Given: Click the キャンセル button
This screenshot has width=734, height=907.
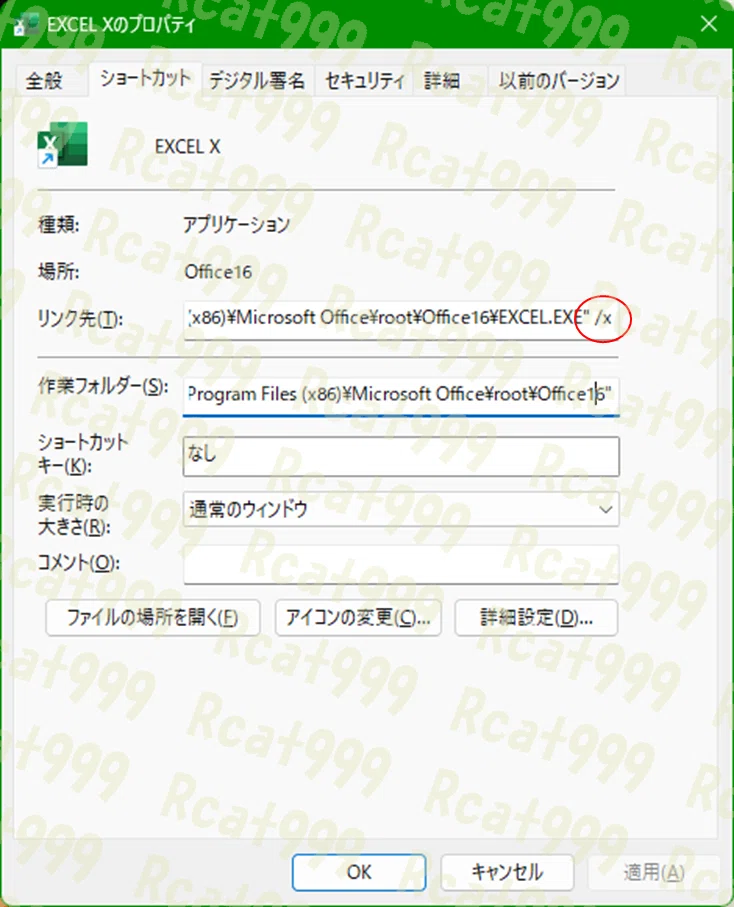Looking at the screenshot, I should coord(507,872).
